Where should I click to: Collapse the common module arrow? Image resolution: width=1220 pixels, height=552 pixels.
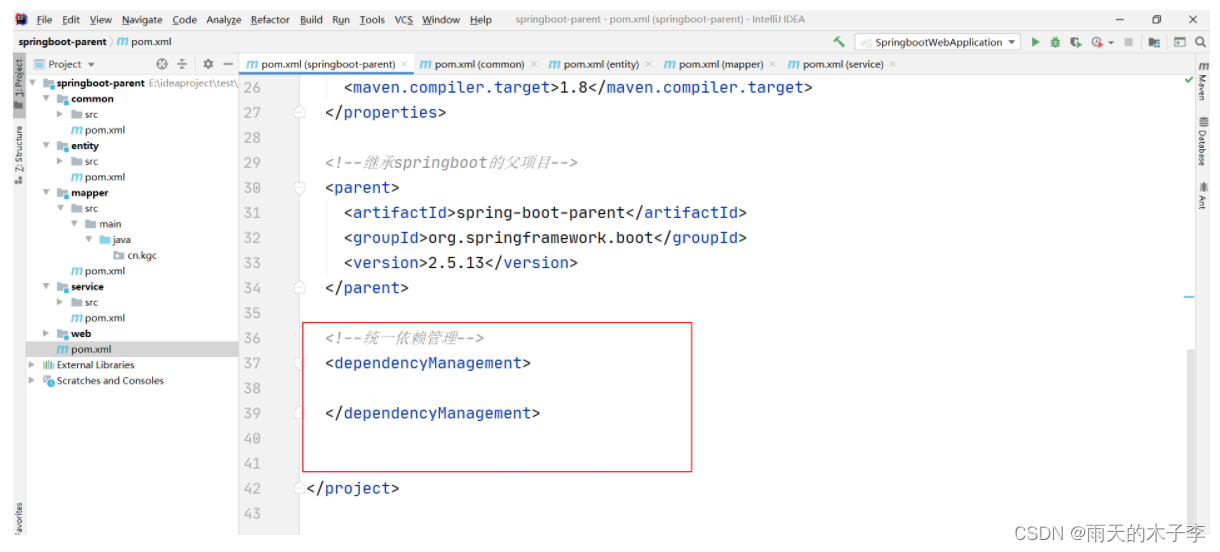click(x=46, y=99)
